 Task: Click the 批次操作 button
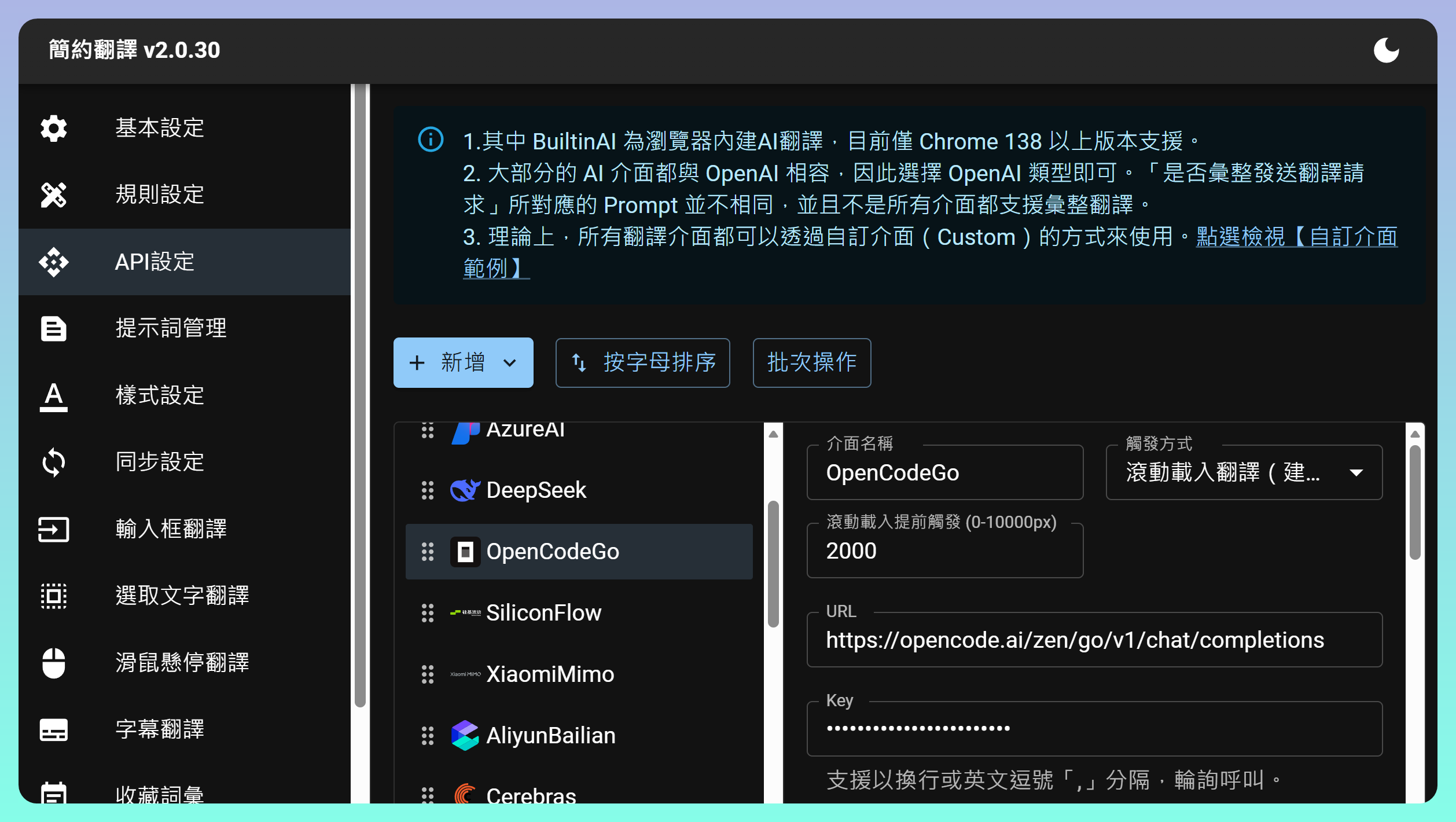point(812,362)
